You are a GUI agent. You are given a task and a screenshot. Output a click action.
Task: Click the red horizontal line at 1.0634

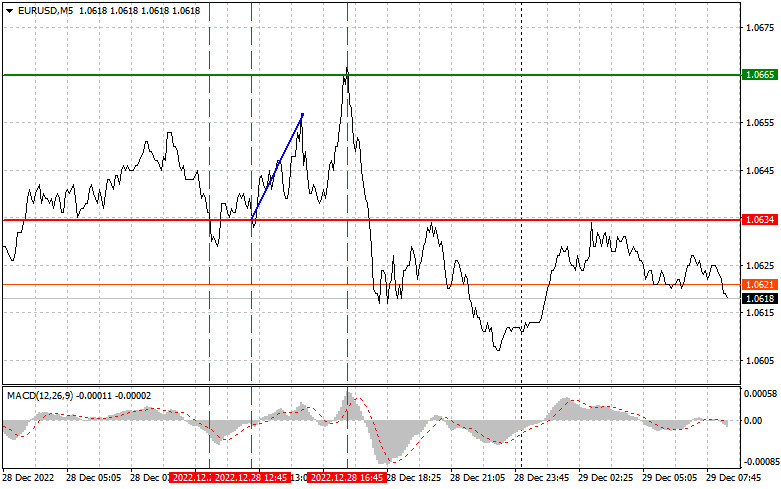pos(372,219)
